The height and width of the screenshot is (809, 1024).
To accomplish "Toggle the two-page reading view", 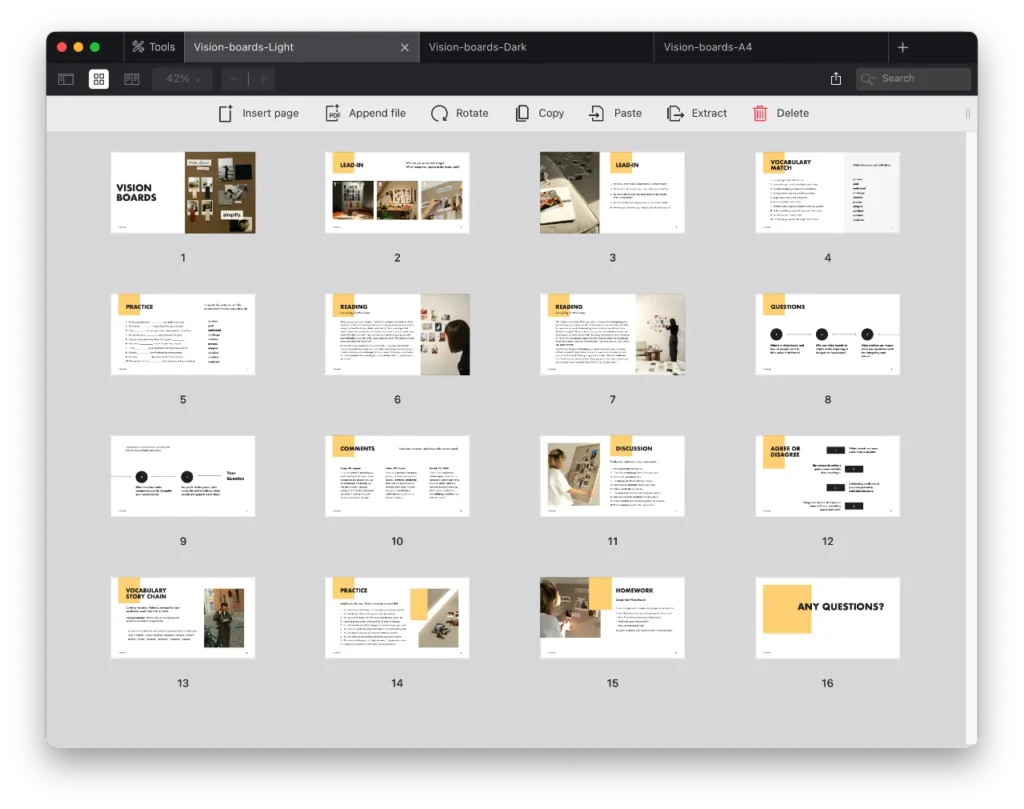I will point(132,79).
